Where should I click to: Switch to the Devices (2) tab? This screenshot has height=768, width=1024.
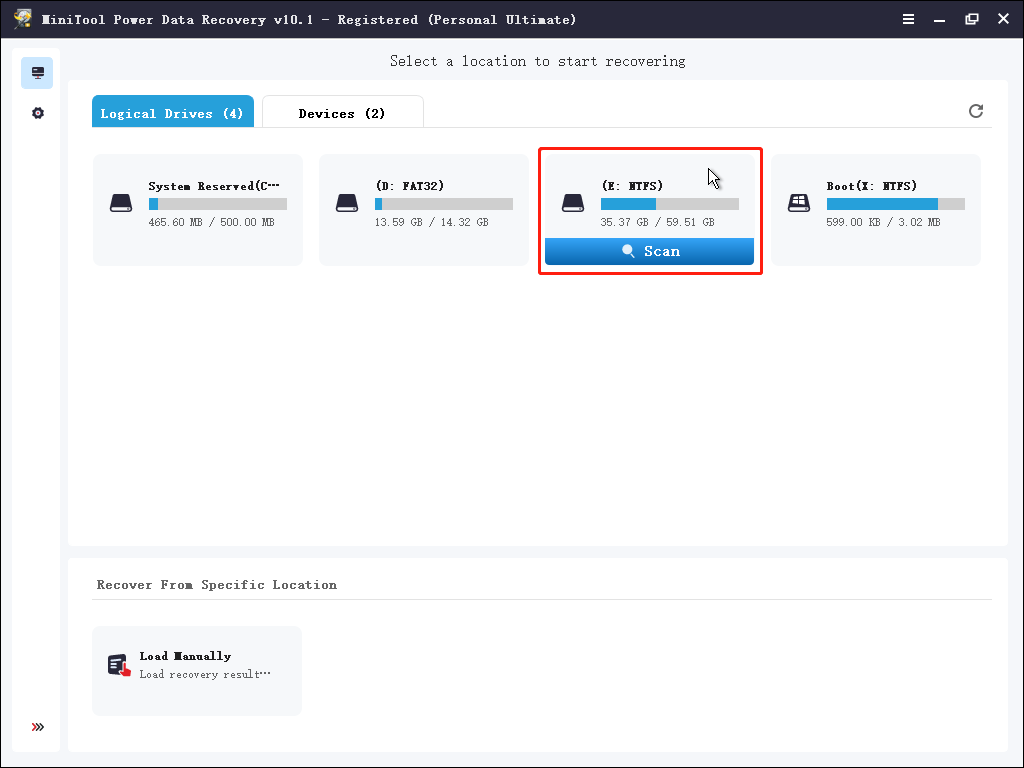point(343,112)
